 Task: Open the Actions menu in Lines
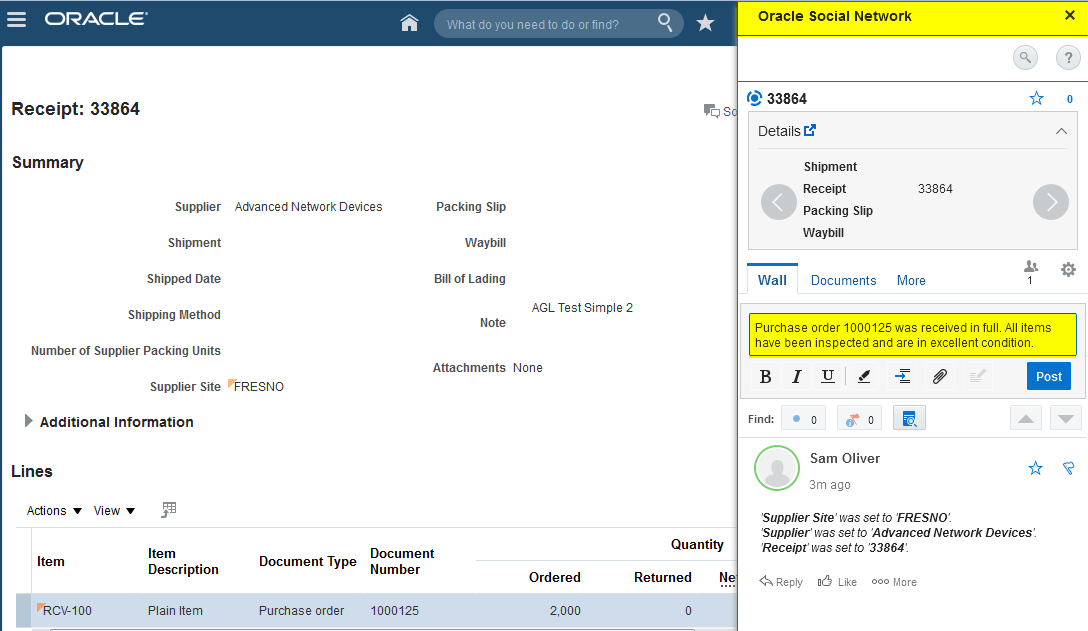pyautogui.click(x=47, y=510)
